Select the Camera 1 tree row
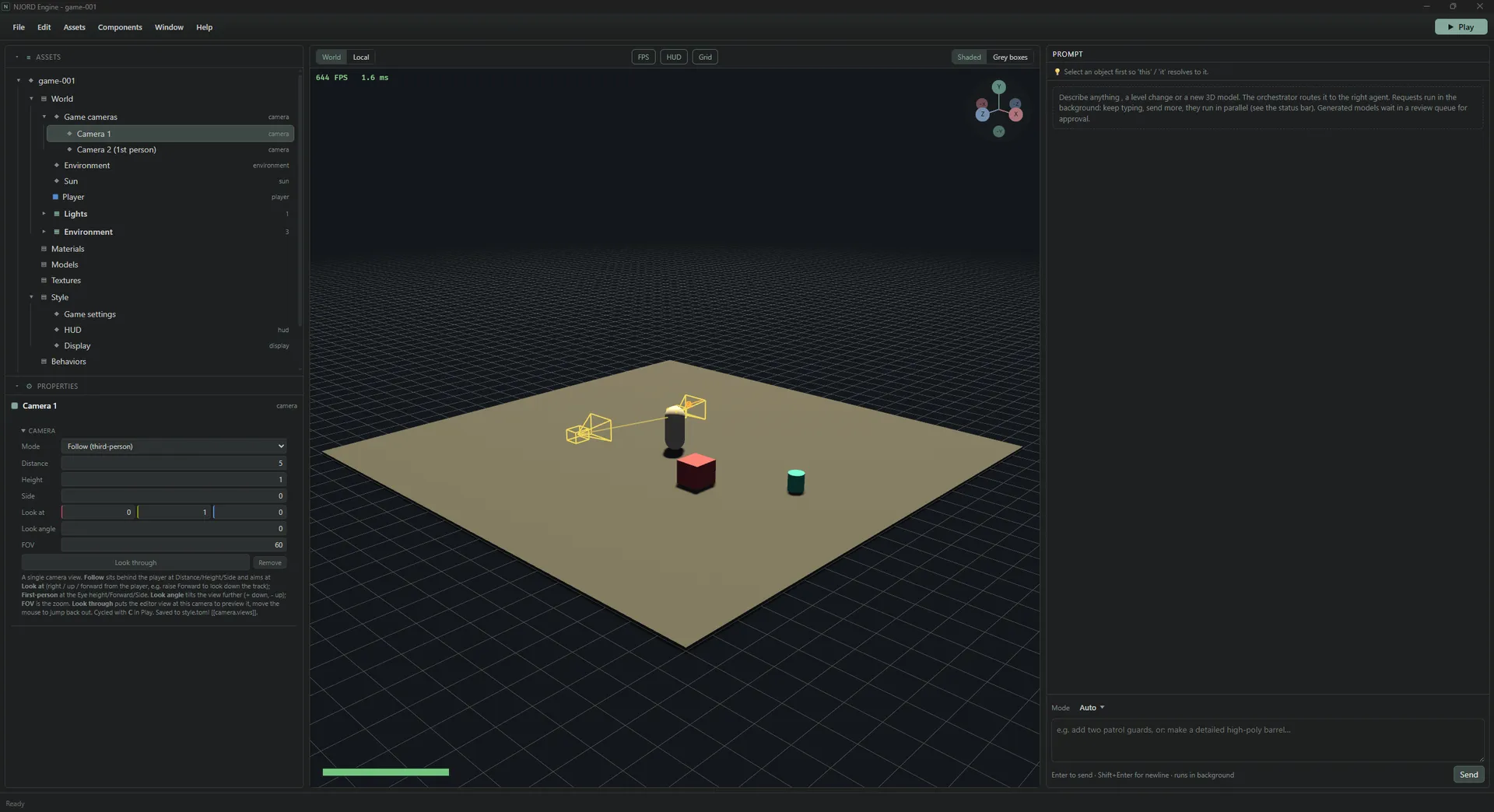1494x812 pixels. coord(170,134)
